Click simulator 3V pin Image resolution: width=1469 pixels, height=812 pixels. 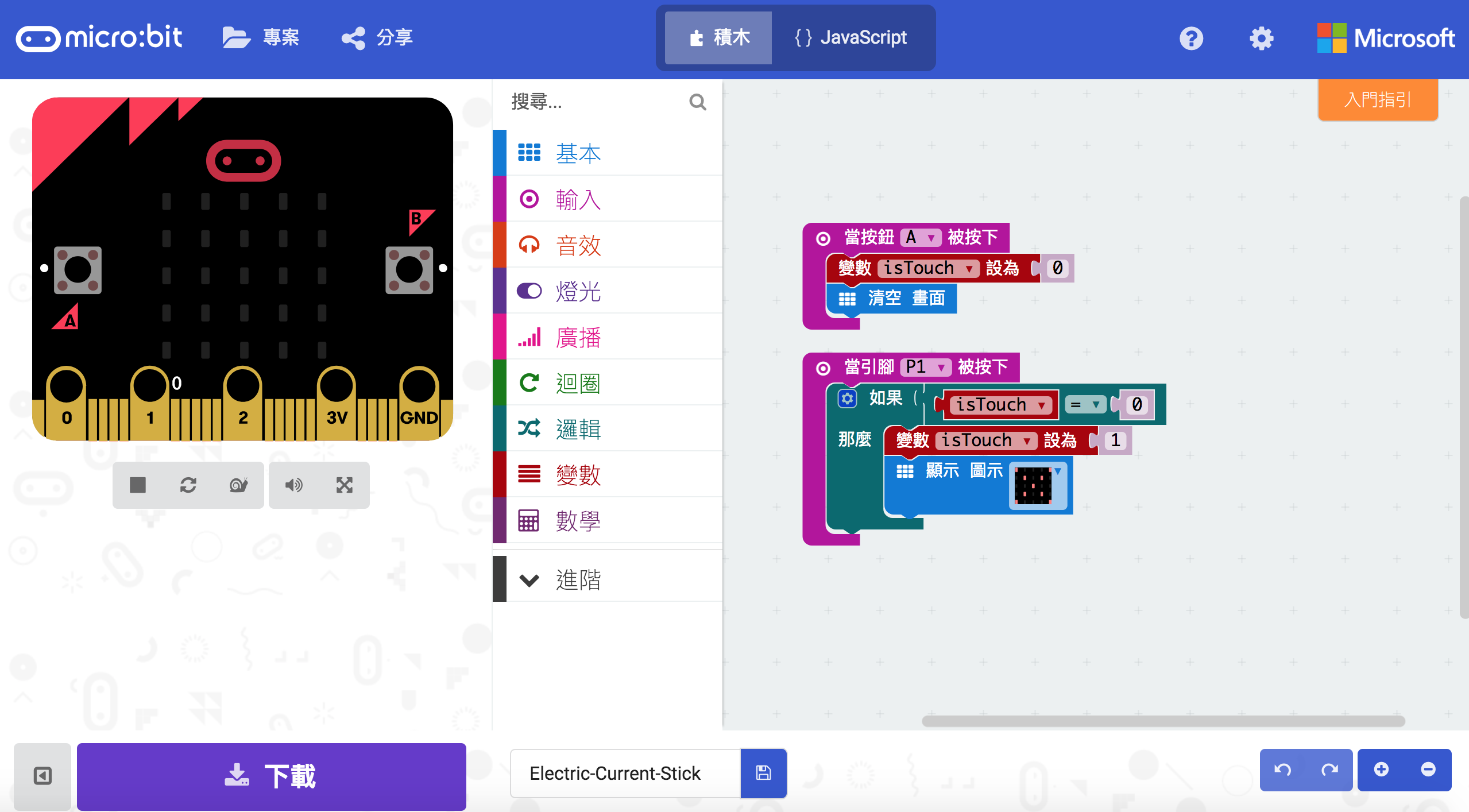[x=337, y=402]
